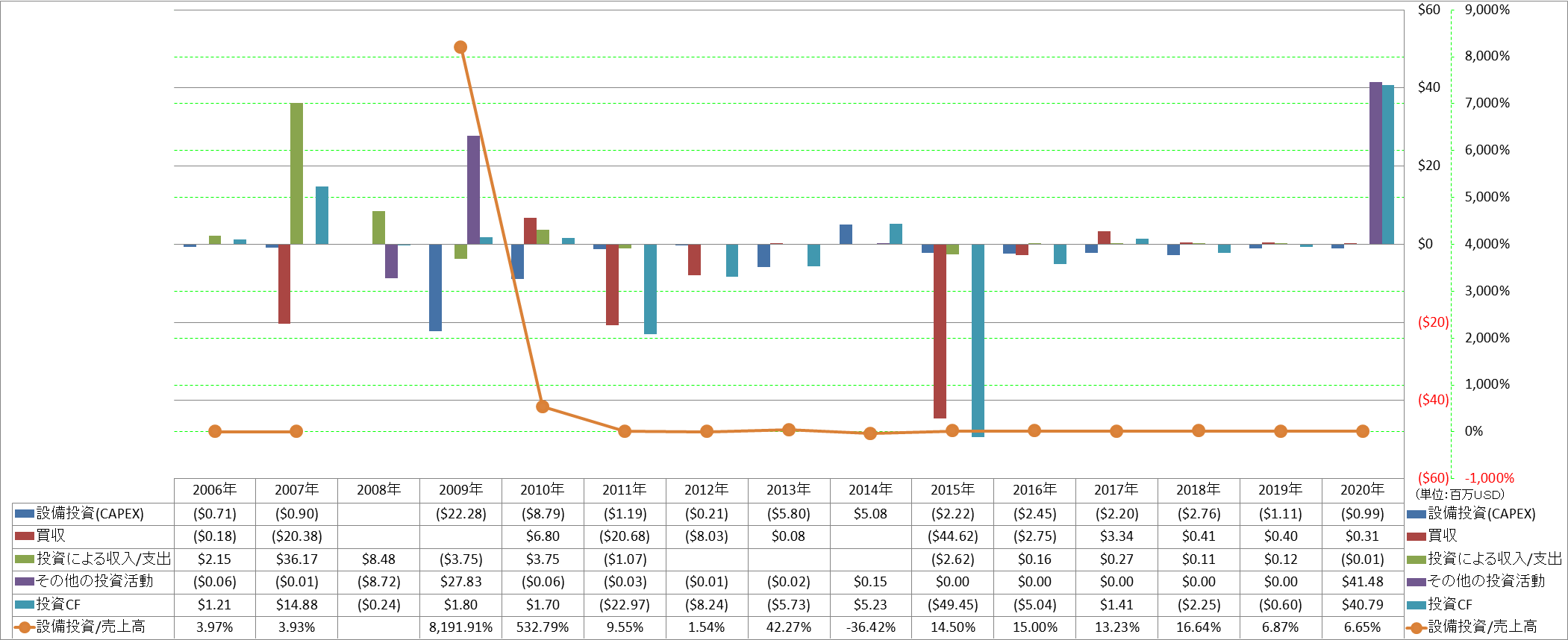Click the -36.42% ratio cell for 2014
This screenshot has width=1568, height=640.
coord(870,627)
